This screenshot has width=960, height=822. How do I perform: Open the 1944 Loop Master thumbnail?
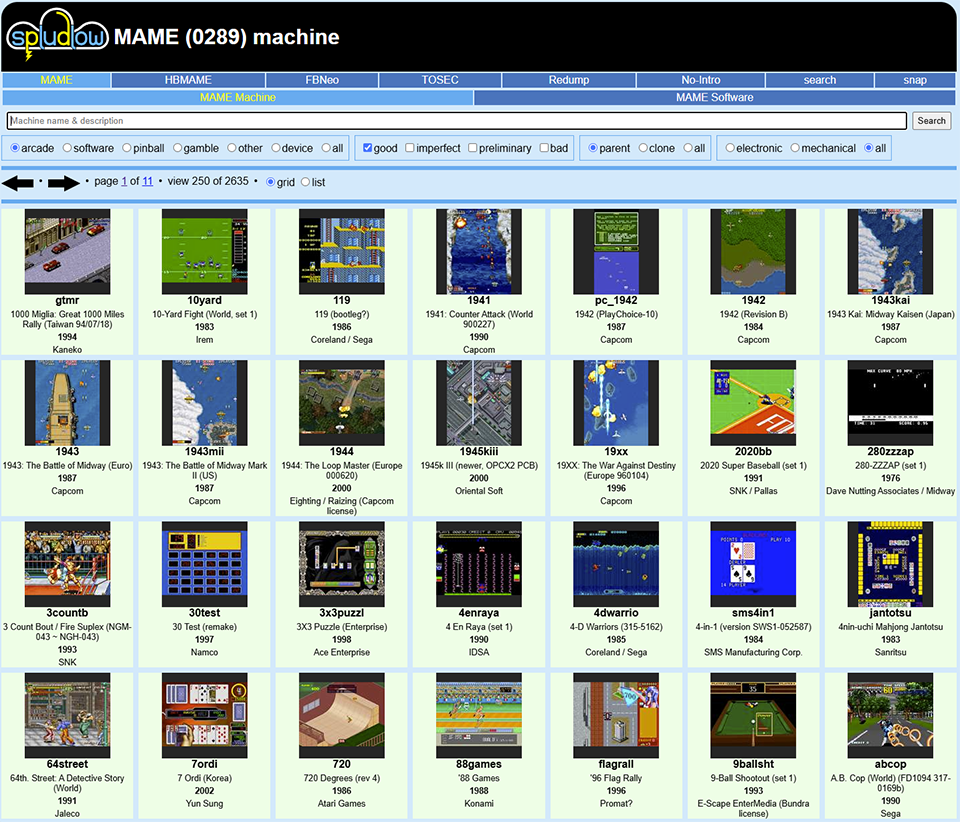click(x=342, y=403)
